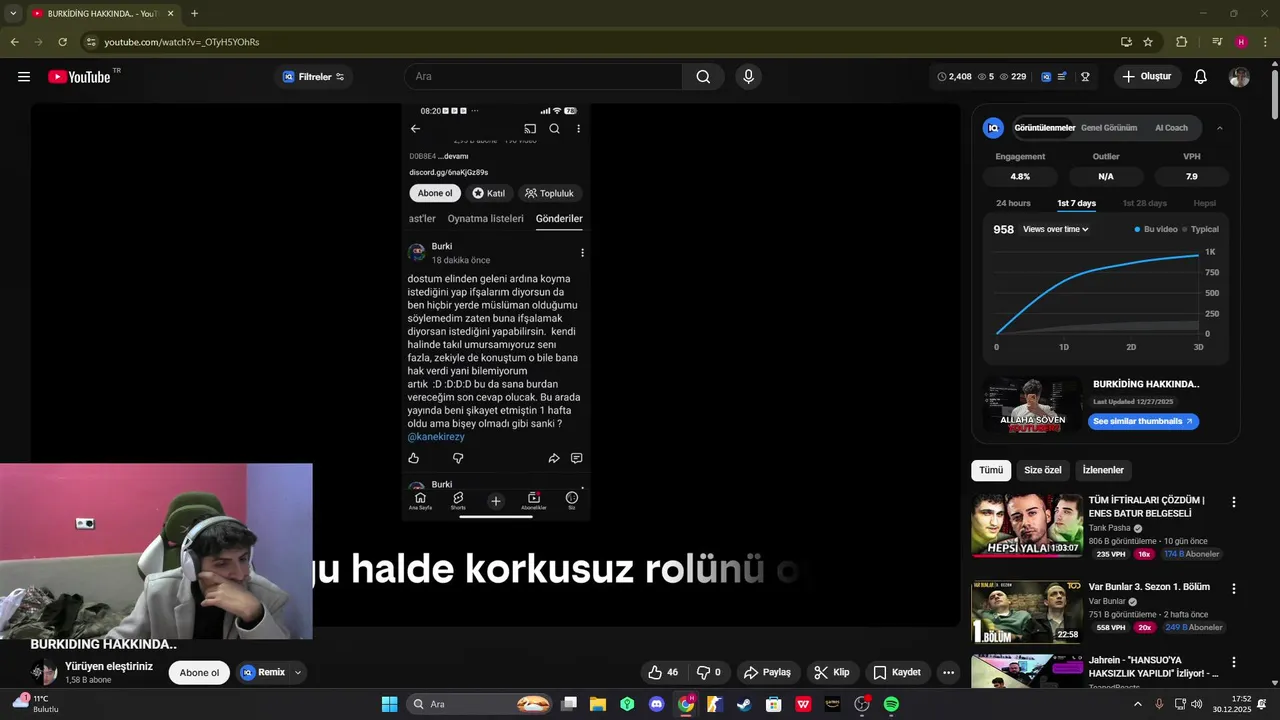Open Spotify from the taskbar

coord(891,704)
